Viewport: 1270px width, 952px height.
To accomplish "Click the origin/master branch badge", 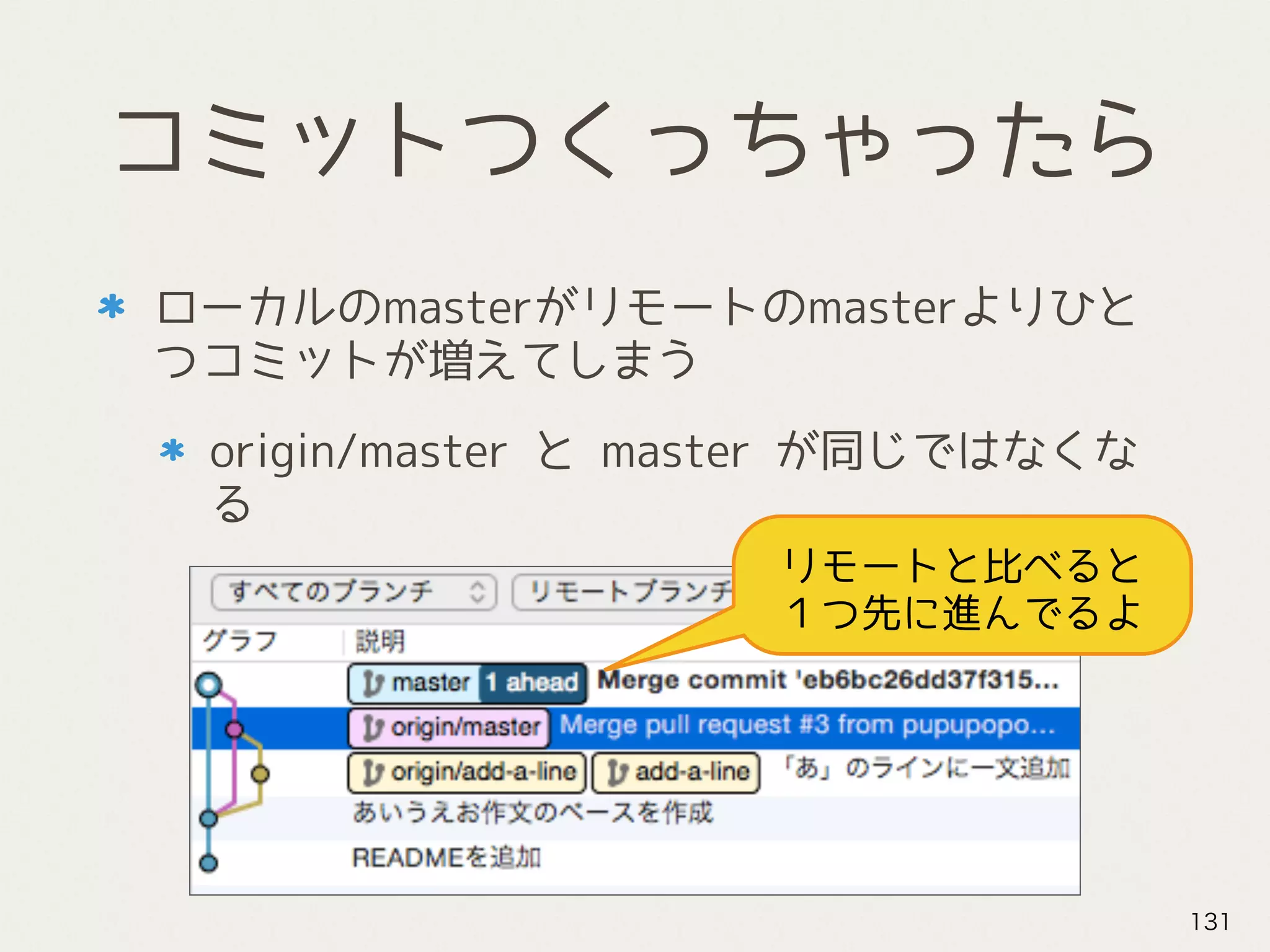I will [450, 728].
